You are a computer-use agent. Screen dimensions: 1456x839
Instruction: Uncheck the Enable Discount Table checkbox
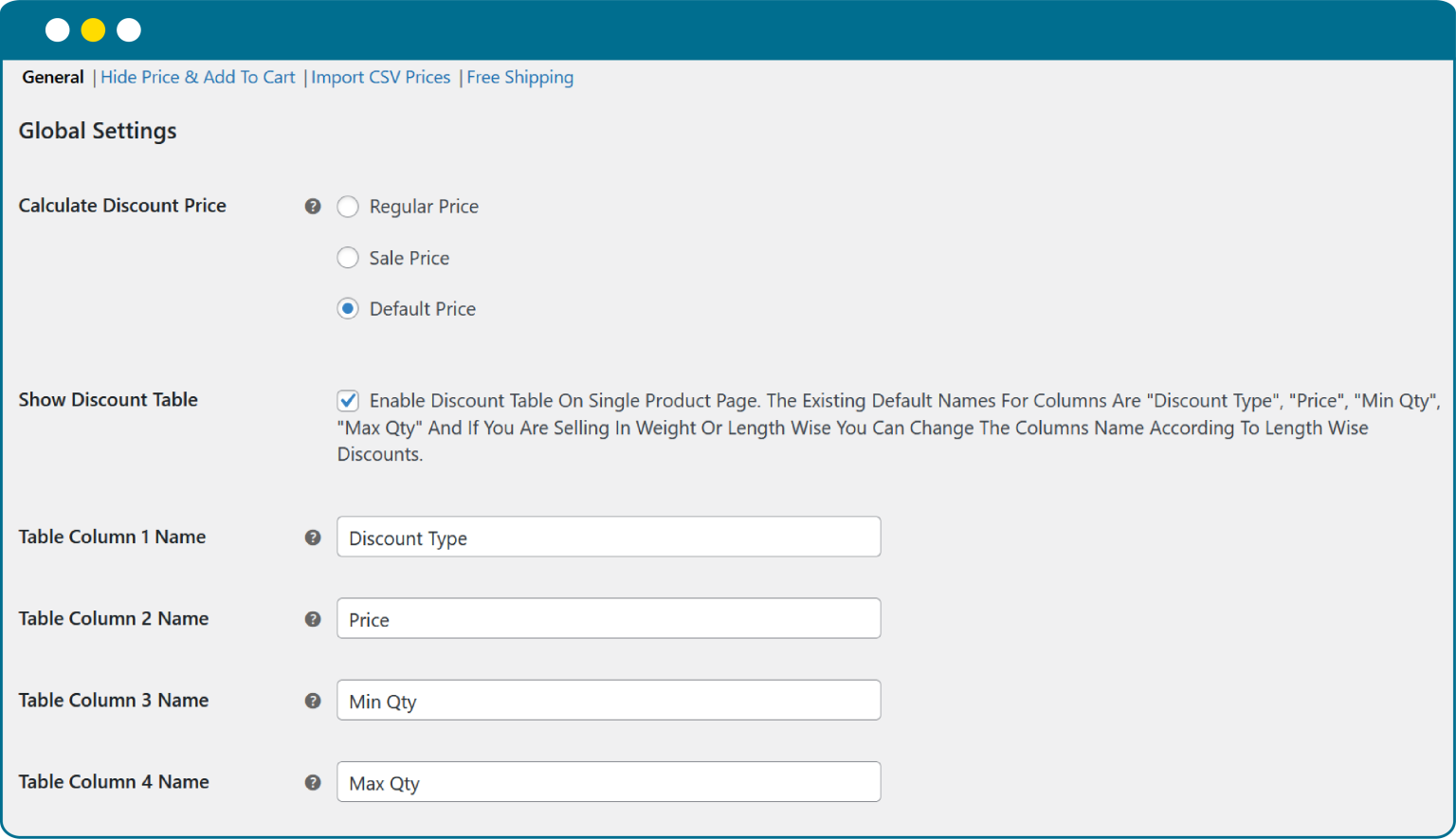pos(348,401)
